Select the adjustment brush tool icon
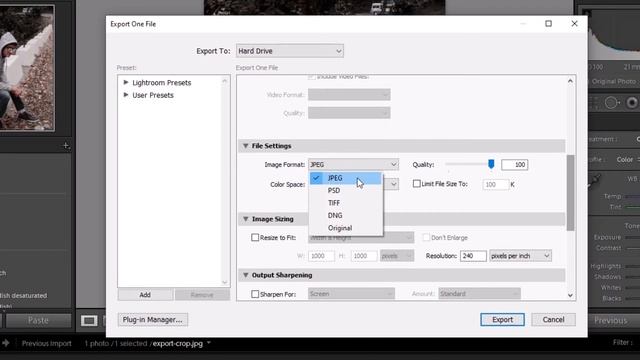 pos(631,103)
